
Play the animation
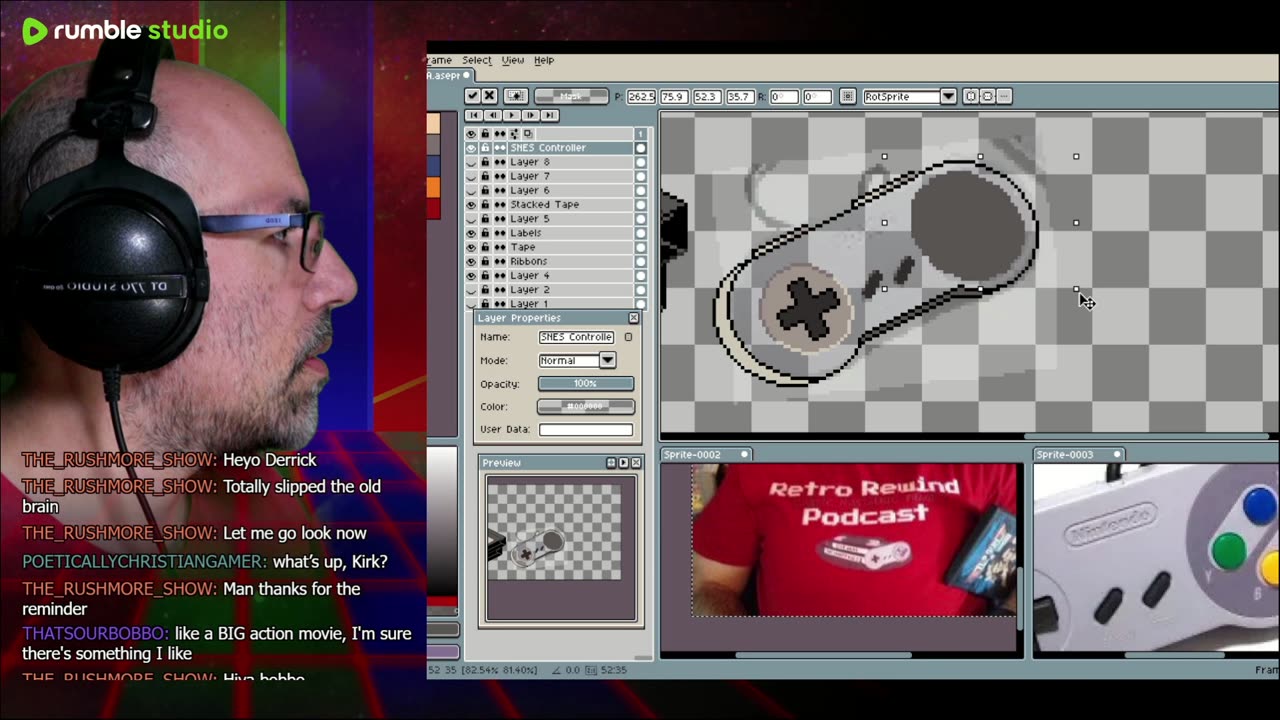pyautogui.click(x=512, y=116)
